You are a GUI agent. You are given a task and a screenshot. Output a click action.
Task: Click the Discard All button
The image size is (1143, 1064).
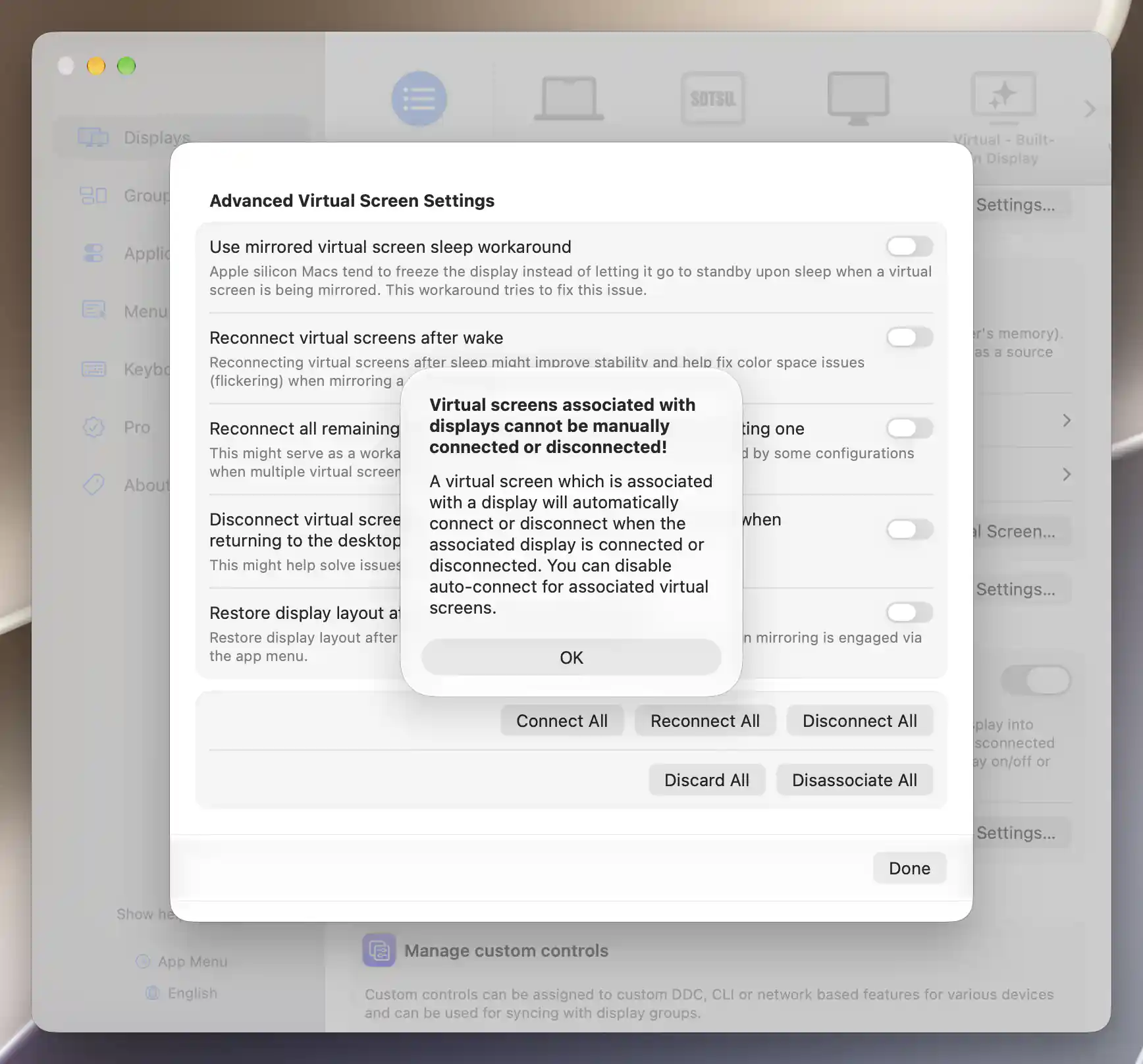pos(706,780)
